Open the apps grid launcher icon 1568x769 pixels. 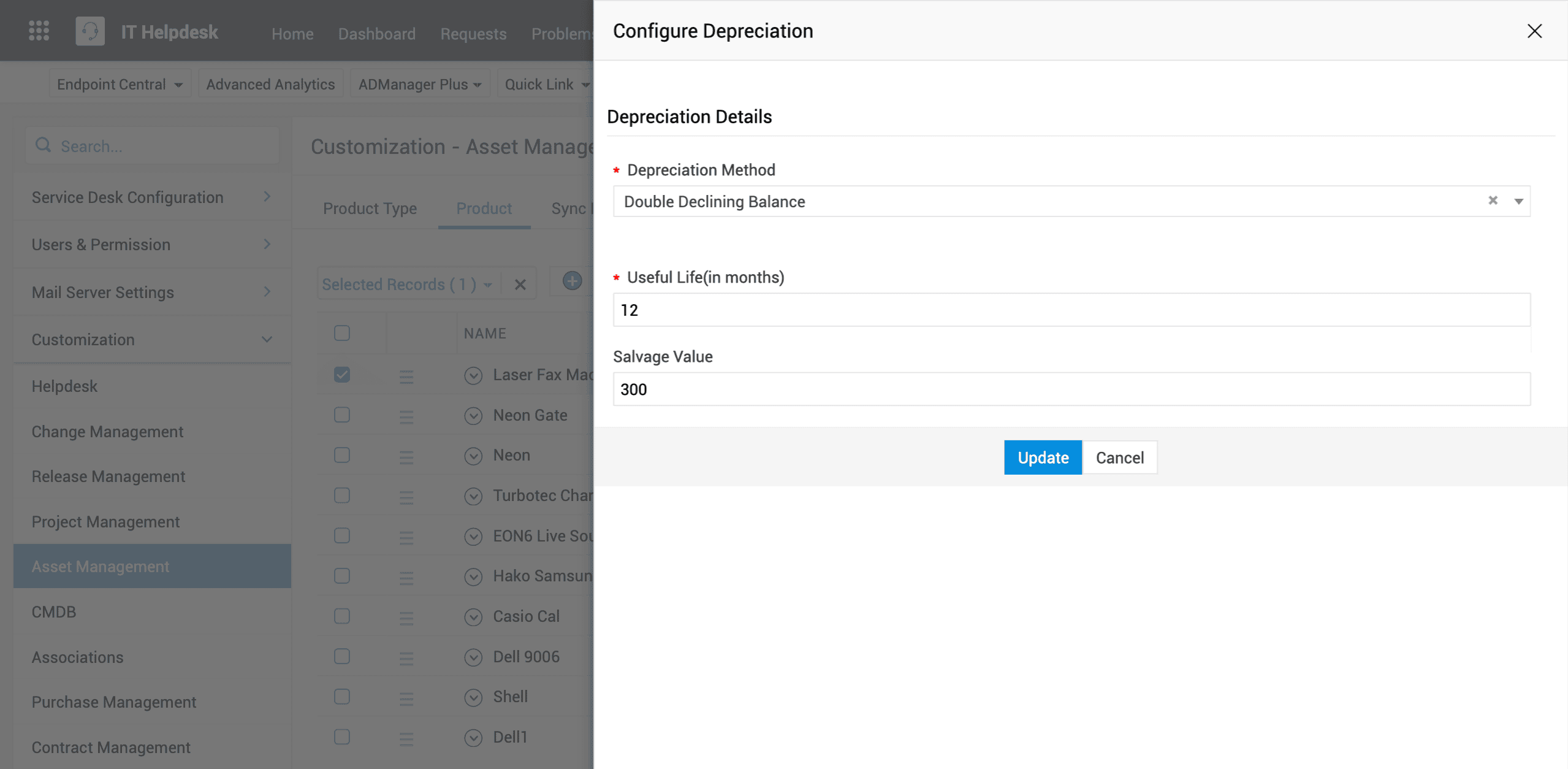pos(39,31)
